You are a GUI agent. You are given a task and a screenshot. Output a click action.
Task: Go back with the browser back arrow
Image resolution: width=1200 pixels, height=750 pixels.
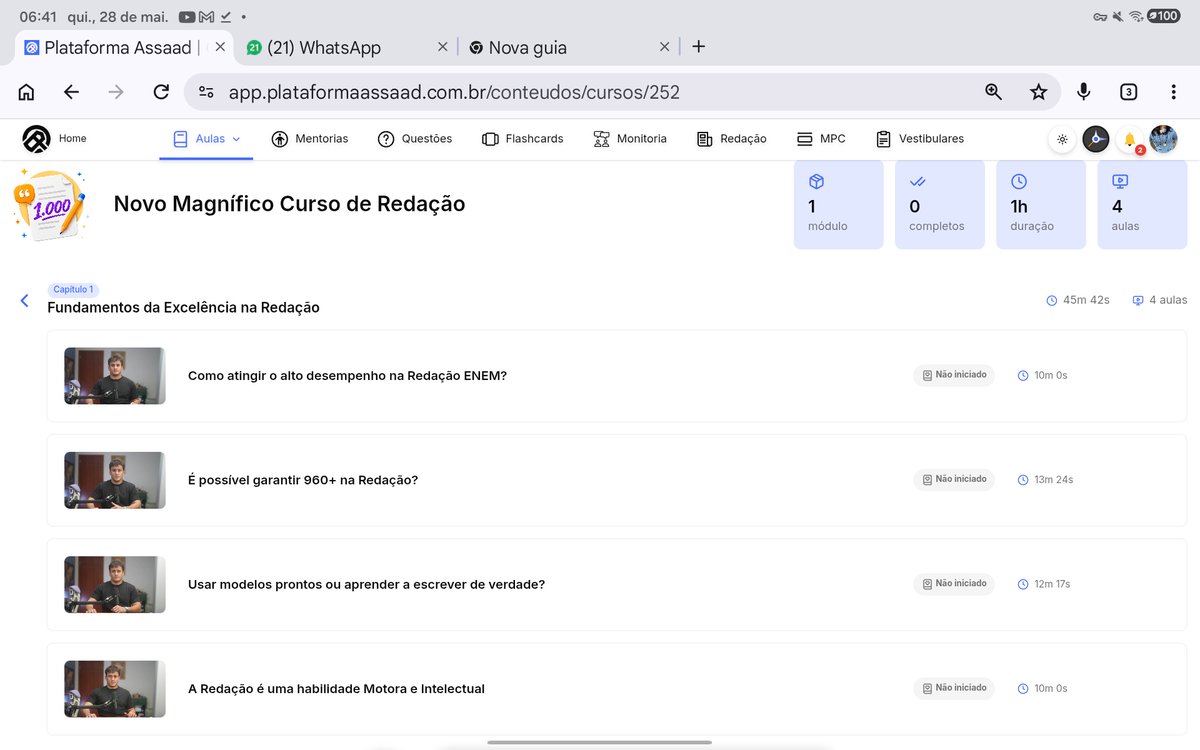[71, 92]
